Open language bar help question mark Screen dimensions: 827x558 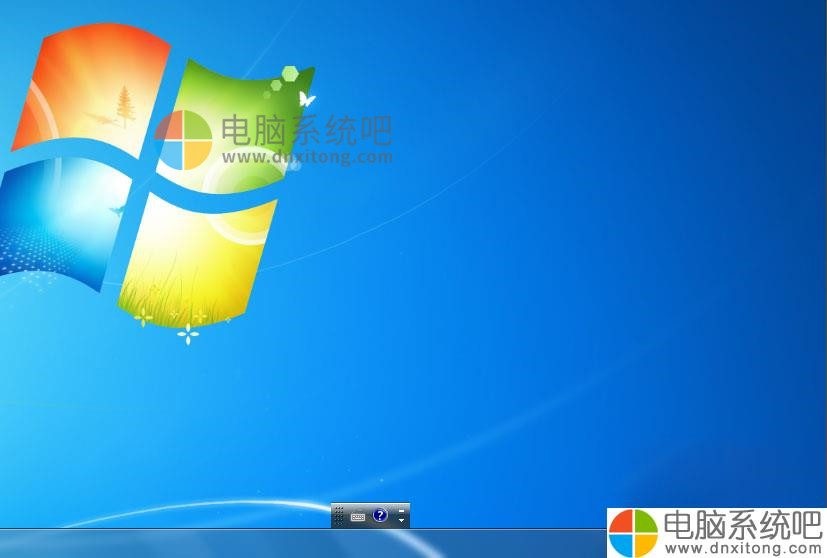point(380,515)
